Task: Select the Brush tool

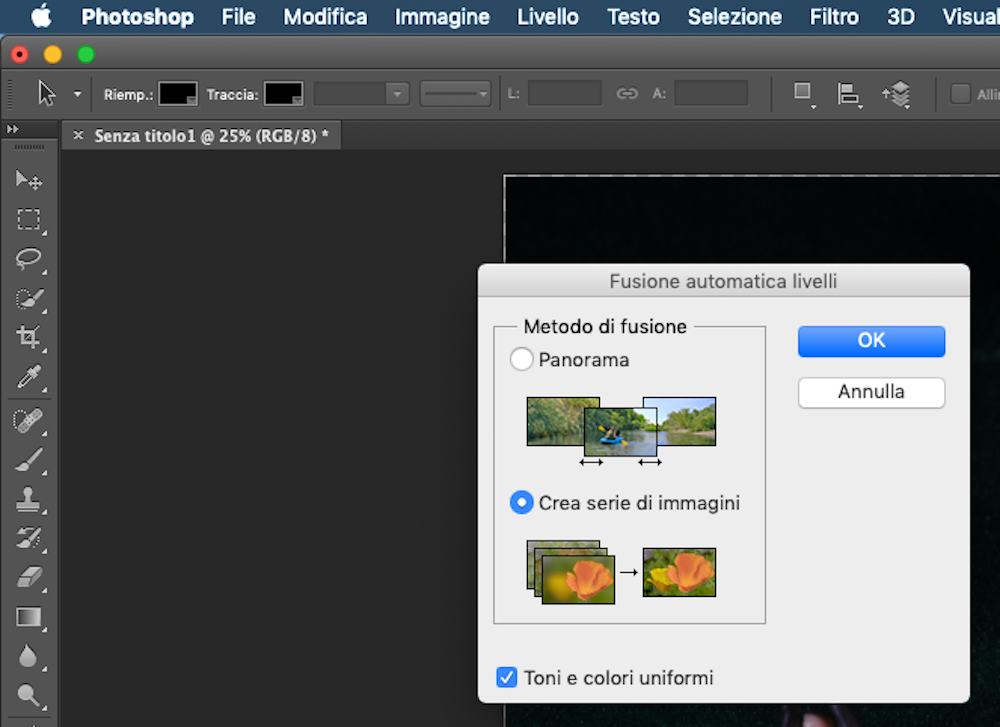Action: 29,460
